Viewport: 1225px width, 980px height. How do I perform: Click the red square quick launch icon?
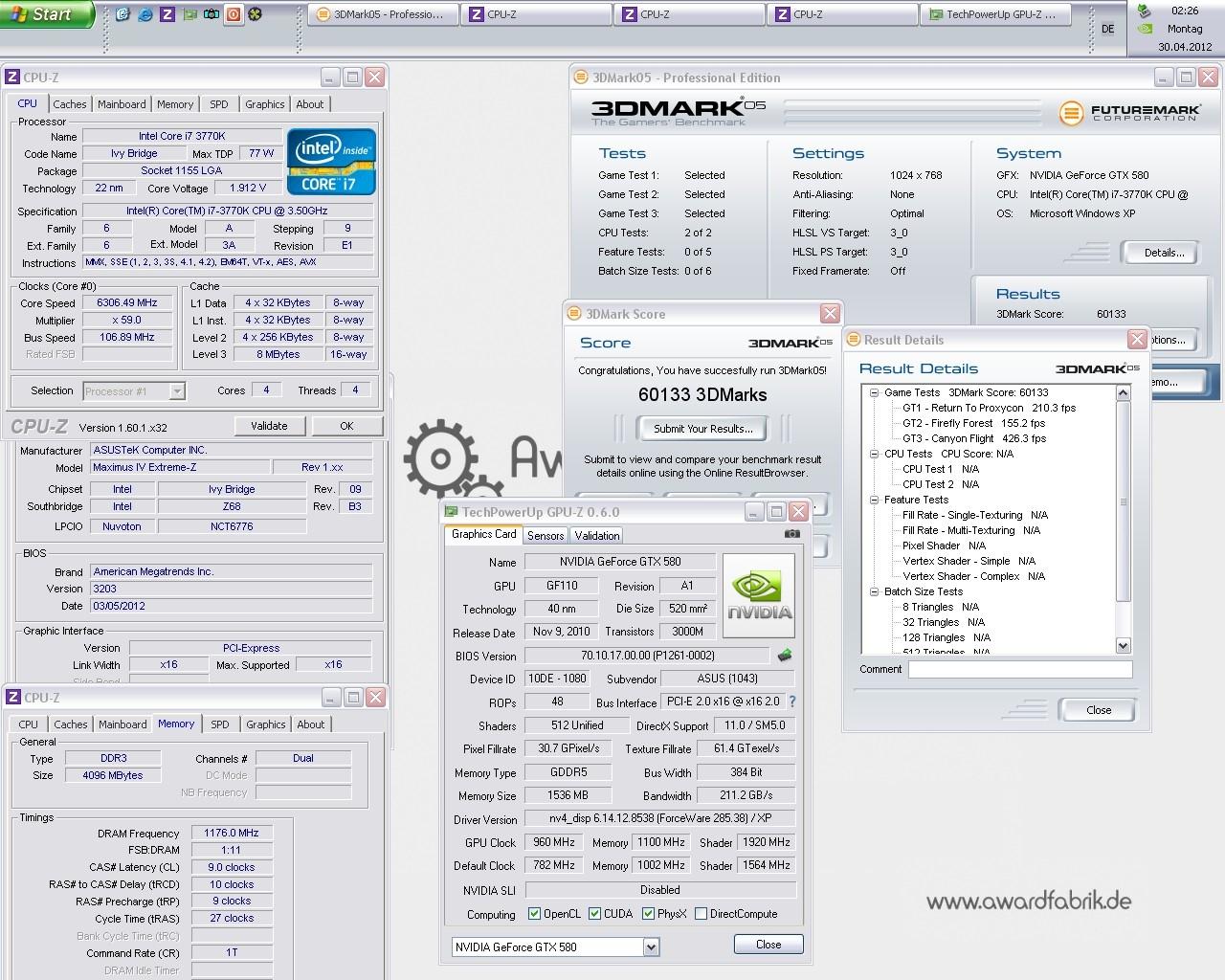pos(234,14)
